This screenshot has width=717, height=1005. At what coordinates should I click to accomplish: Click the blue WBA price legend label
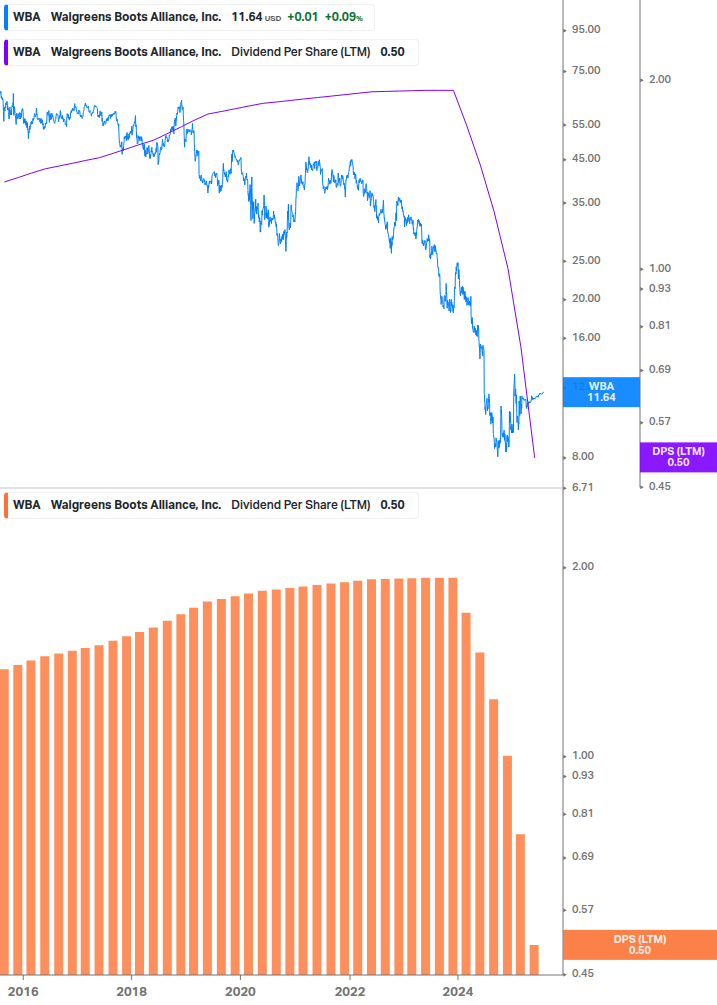coord(189,17)
